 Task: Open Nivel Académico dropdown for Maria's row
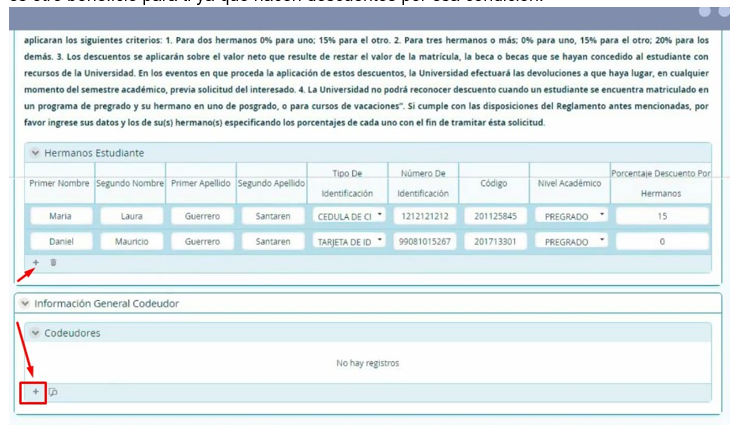pyautogui.click(x=571, y=216)
